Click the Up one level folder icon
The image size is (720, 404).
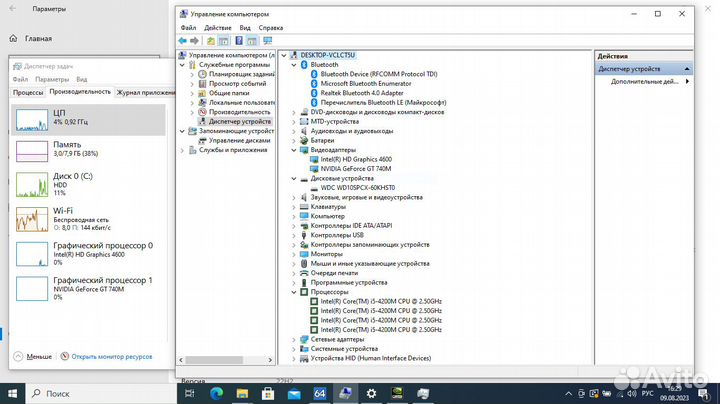pyautogui.click(x=210, y=41)
